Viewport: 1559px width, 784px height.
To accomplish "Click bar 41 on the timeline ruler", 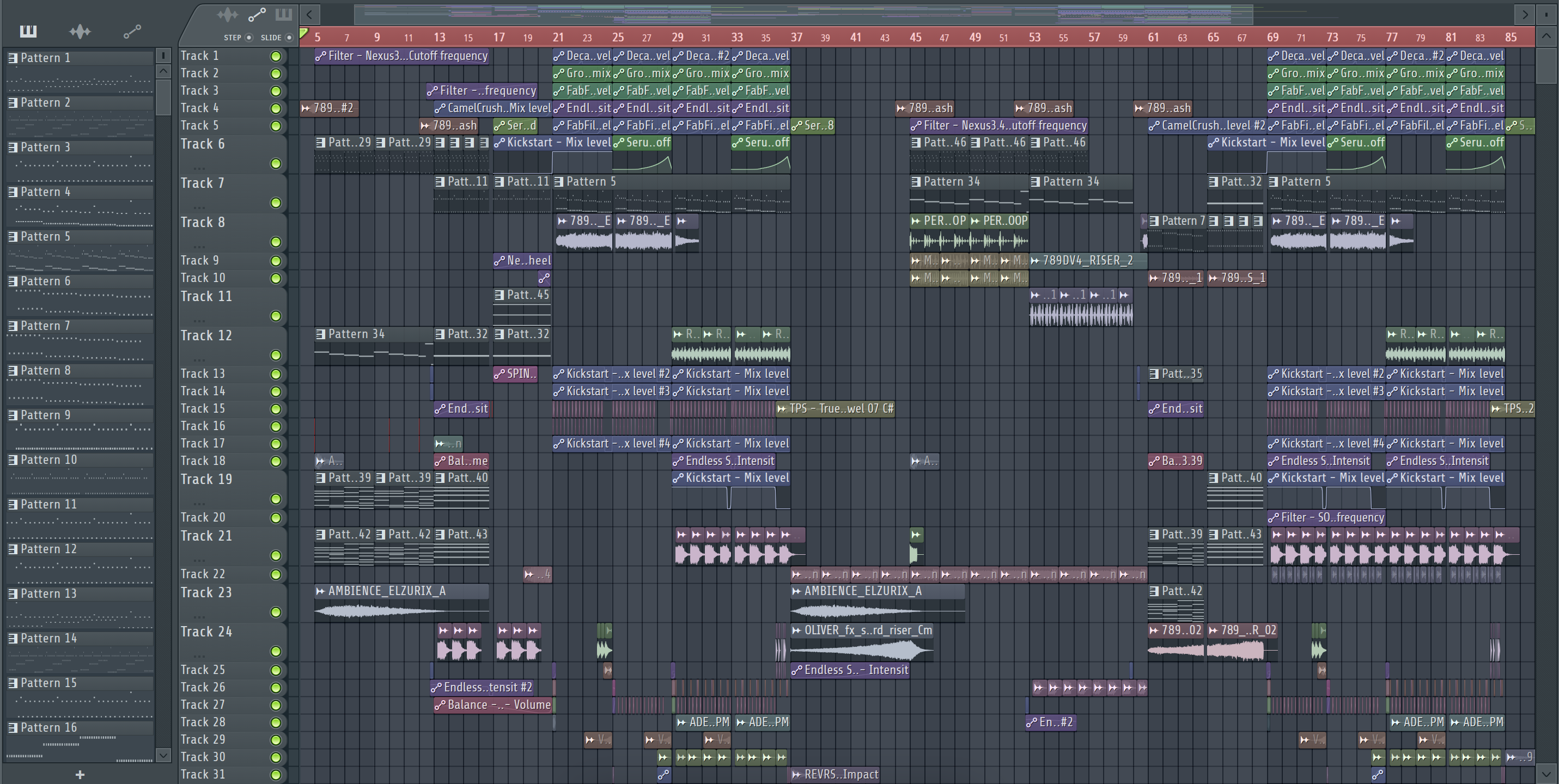I will coord(855,38).
